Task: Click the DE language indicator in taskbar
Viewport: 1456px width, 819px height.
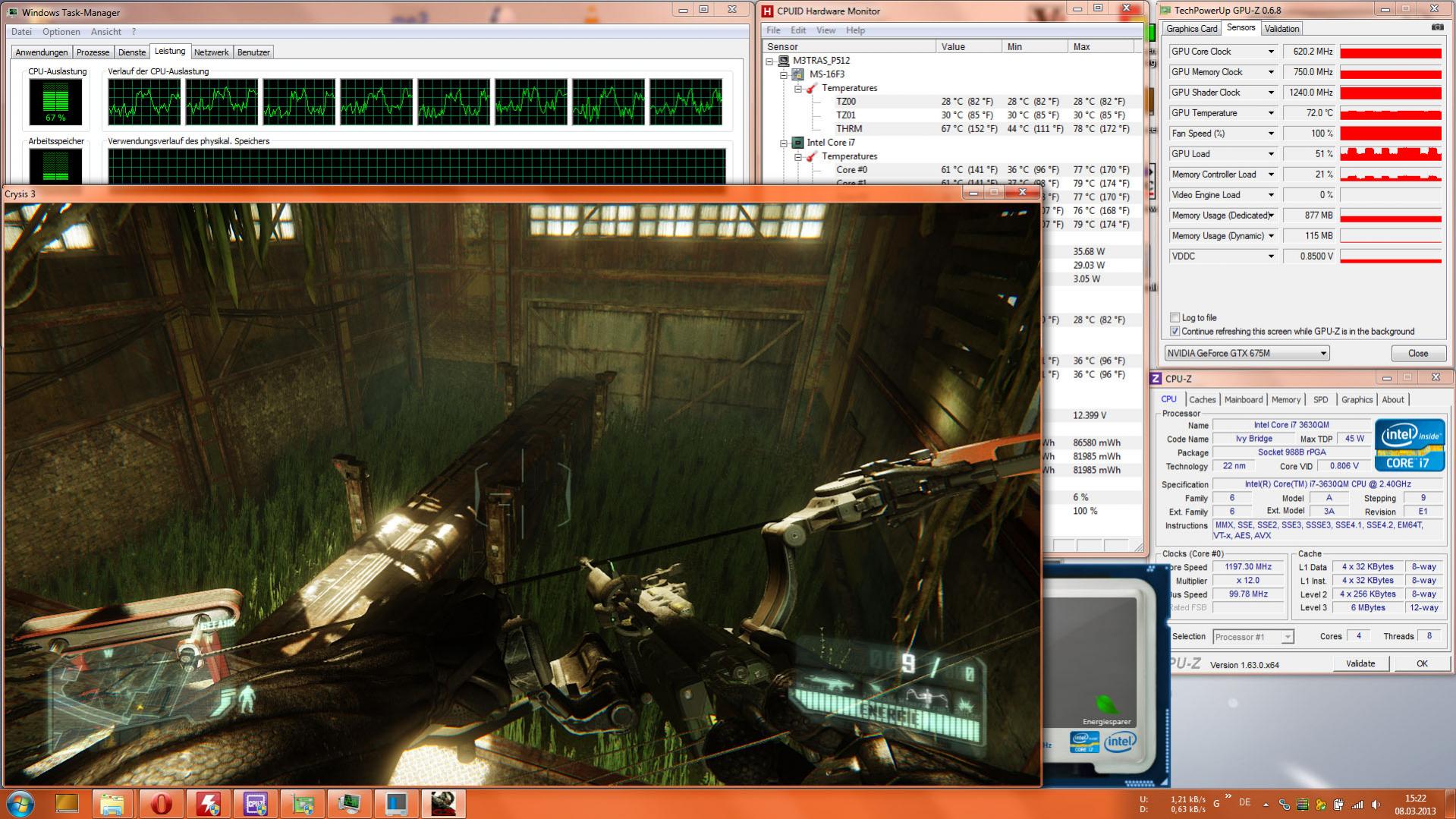Action: 1244,802
